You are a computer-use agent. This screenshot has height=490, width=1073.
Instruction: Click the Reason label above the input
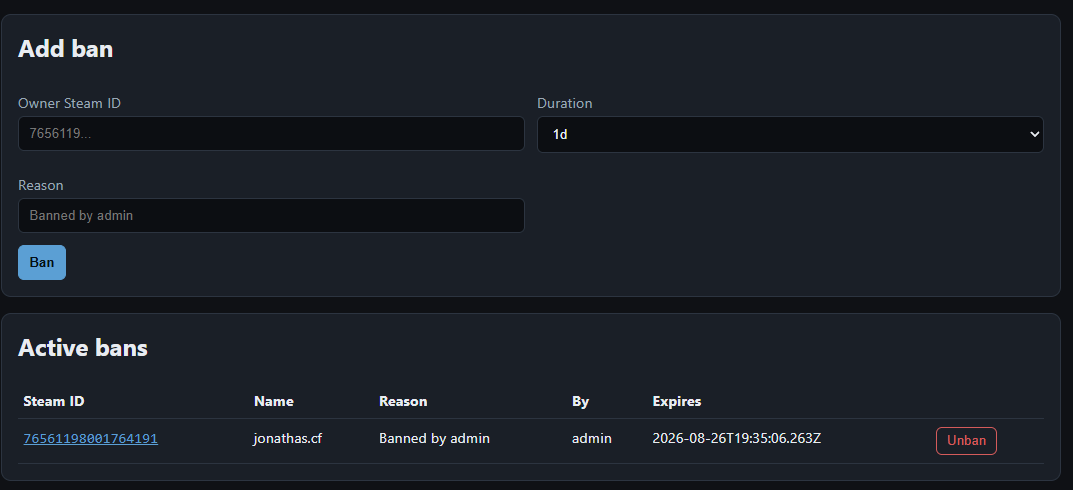[40, 185]
